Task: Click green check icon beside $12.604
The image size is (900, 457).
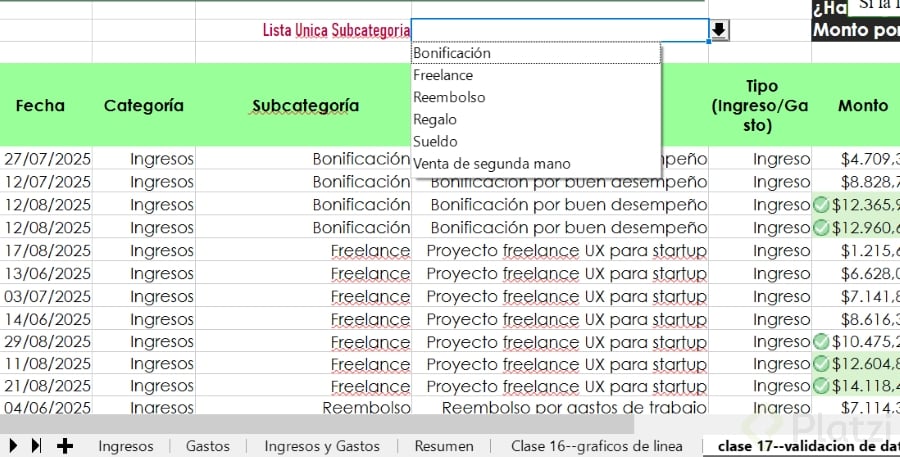Action: coord(821,363)
